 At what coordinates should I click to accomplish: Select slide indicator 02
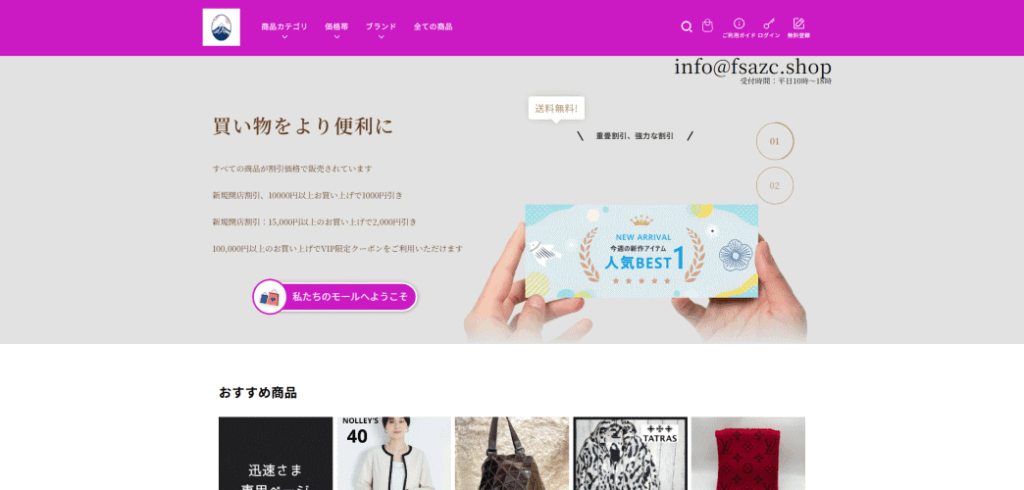pyautogui.click(x=775, y=186)
